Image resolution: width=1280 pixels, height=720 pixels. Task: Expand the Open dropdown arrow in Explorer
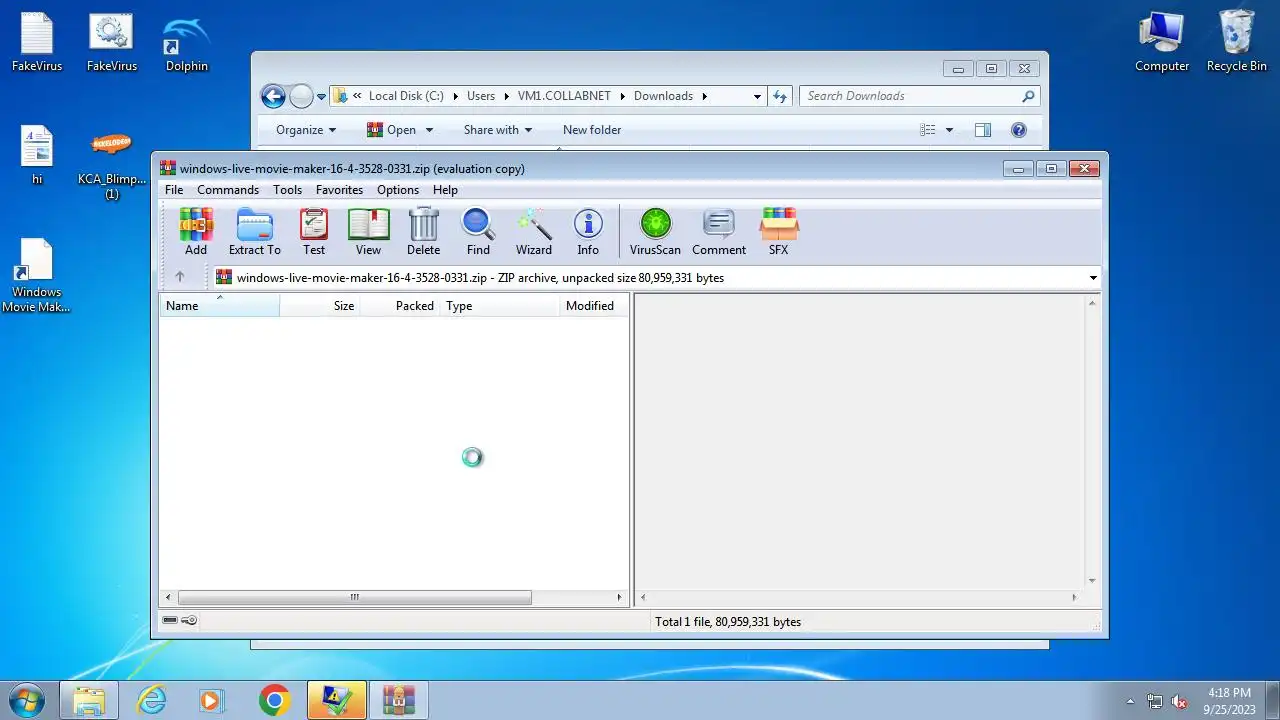[x=429, y=130]
